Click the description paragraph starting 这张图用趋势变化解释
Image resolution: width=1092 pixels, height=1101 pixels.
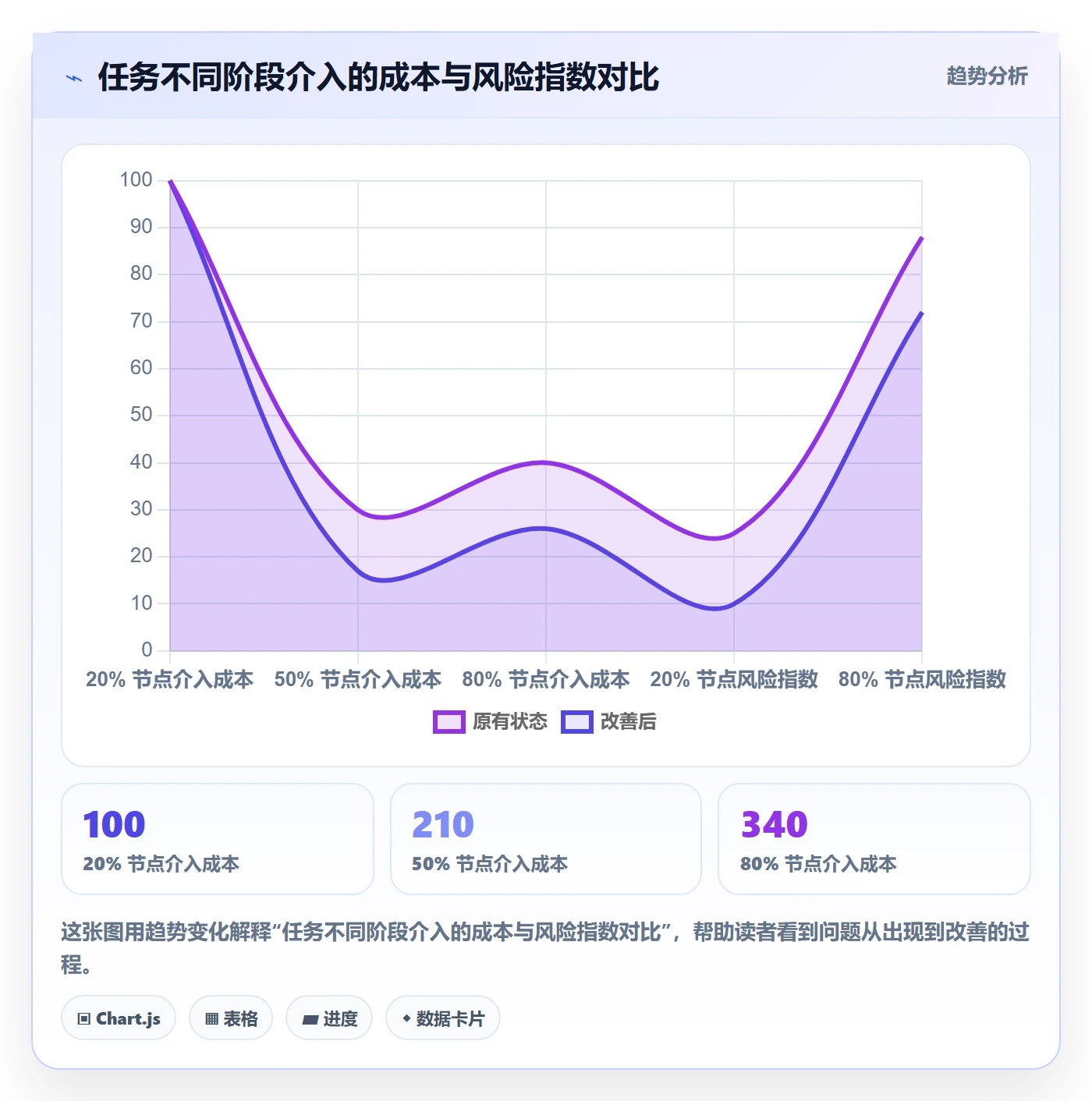[x=546, y=947]
